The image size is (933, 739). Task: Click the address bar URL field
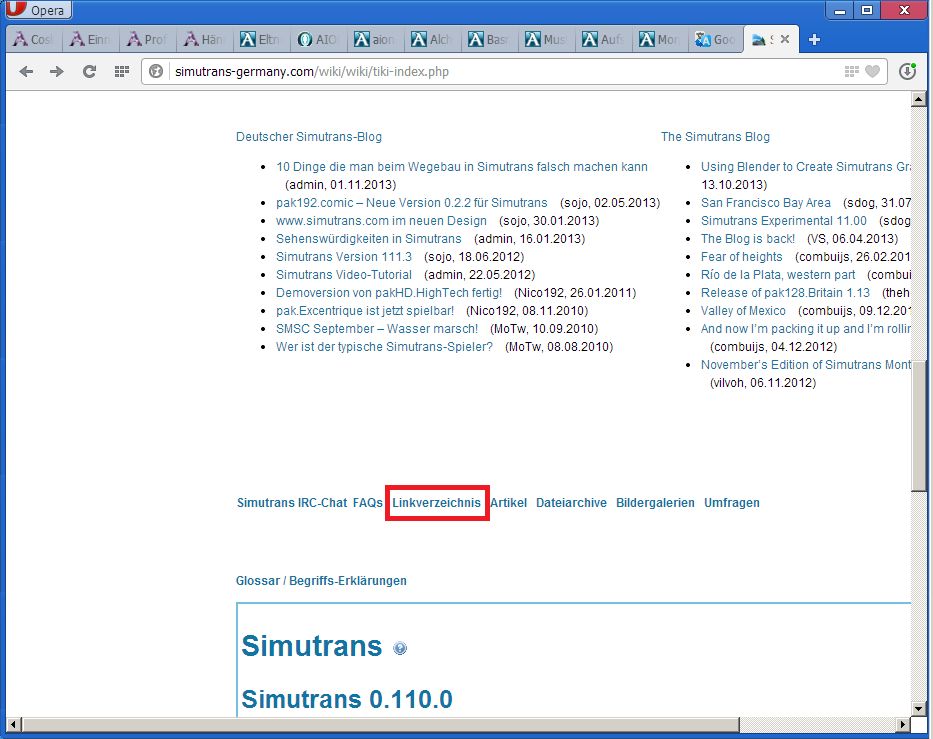tap(500, 71)
